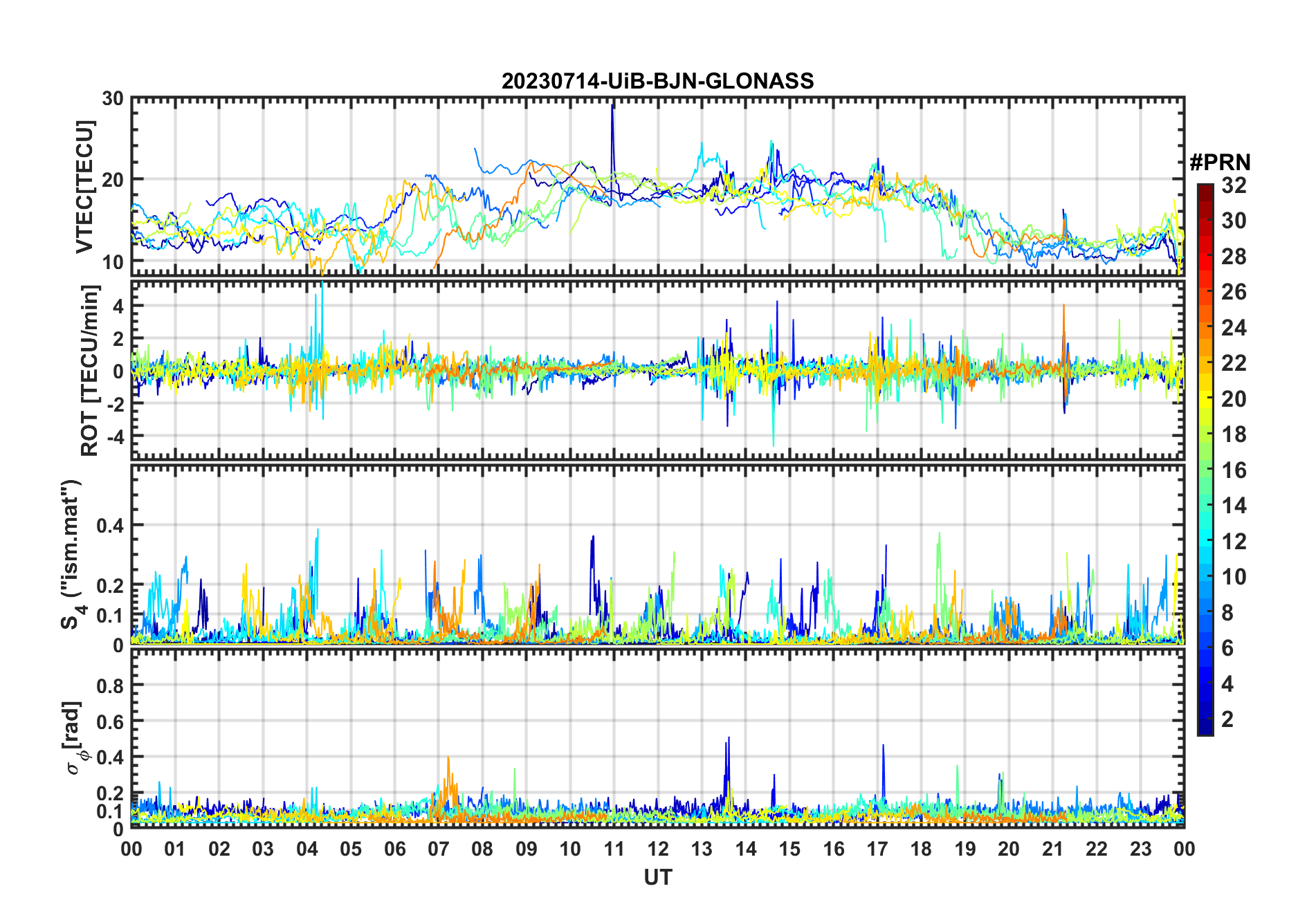Select the x-axis hour tick 13

point(702,849)
